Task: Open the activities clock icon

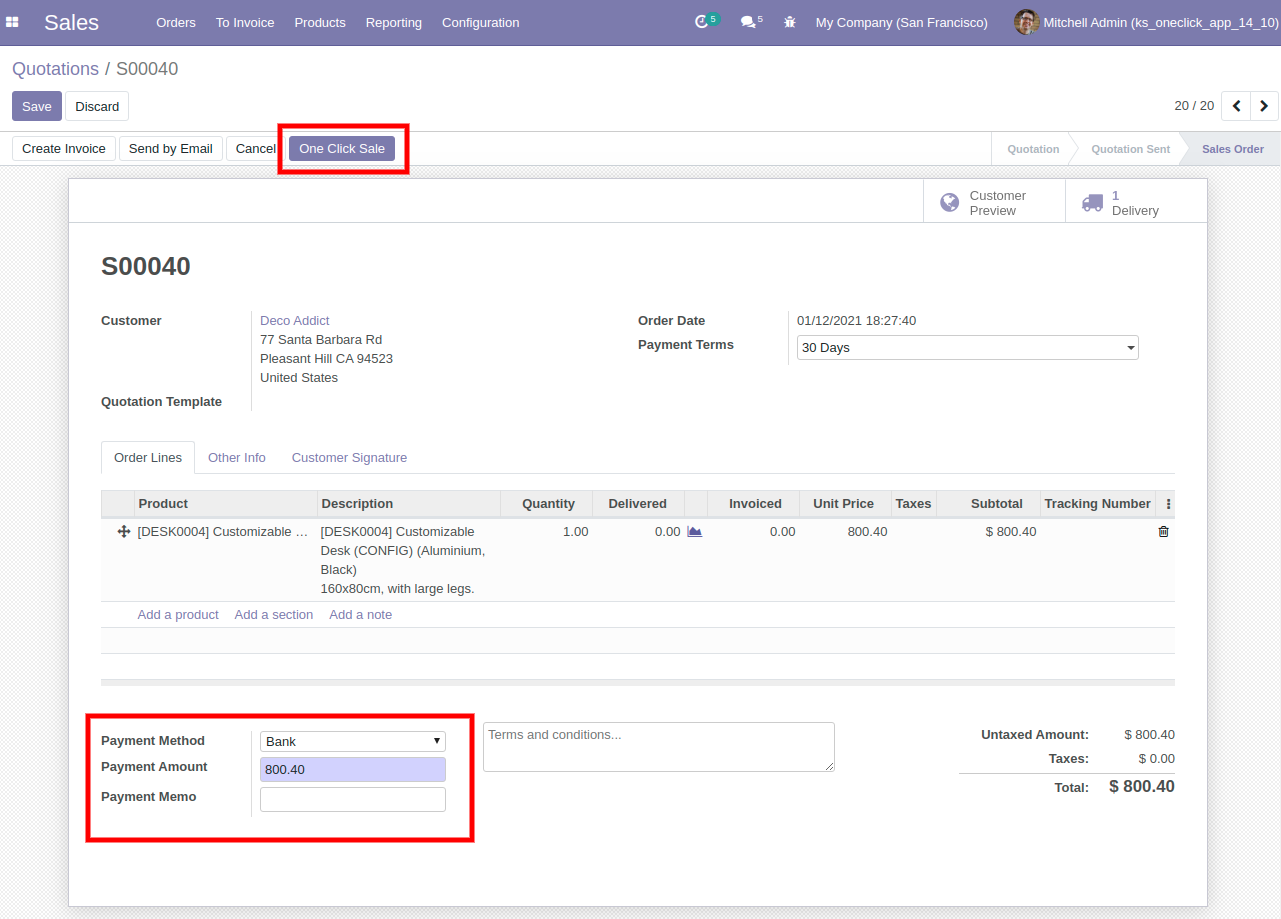Action: pyautogui.click(x=702, y=22)
